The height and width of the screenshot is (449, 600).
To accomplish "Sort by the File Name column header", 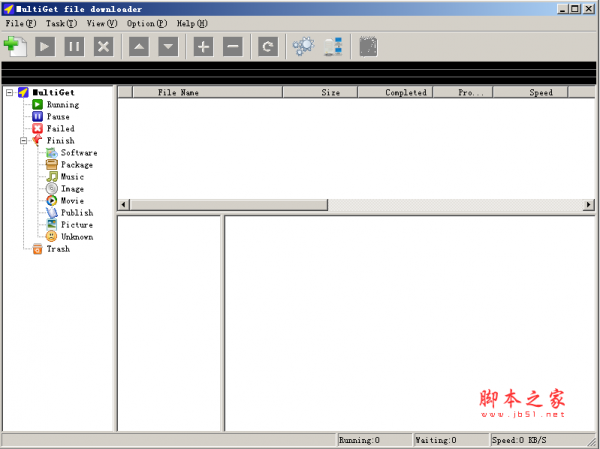I will 207,92.
